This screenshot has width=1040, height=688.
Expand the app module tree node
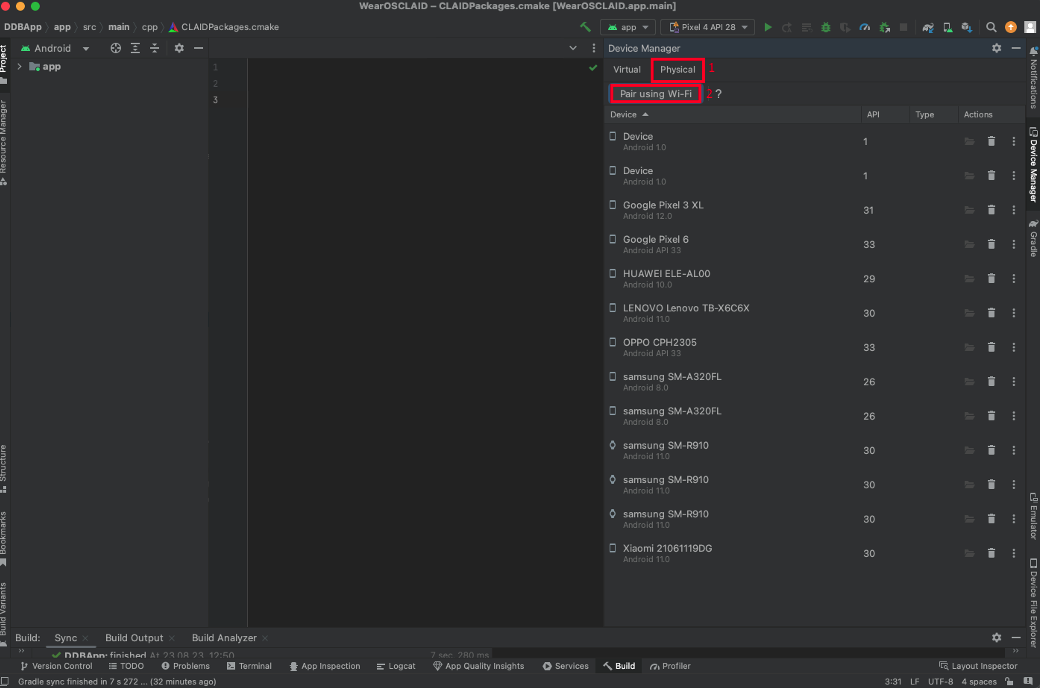19,66
